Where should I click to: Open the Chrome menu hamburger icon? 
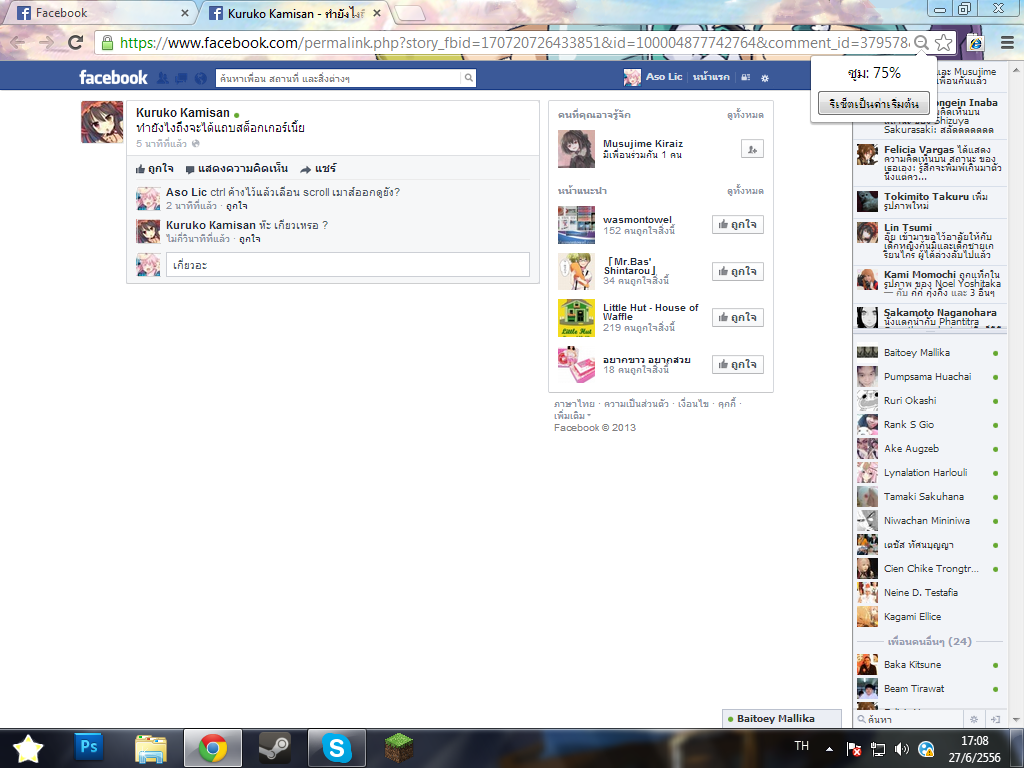(x=1008, y=42)
